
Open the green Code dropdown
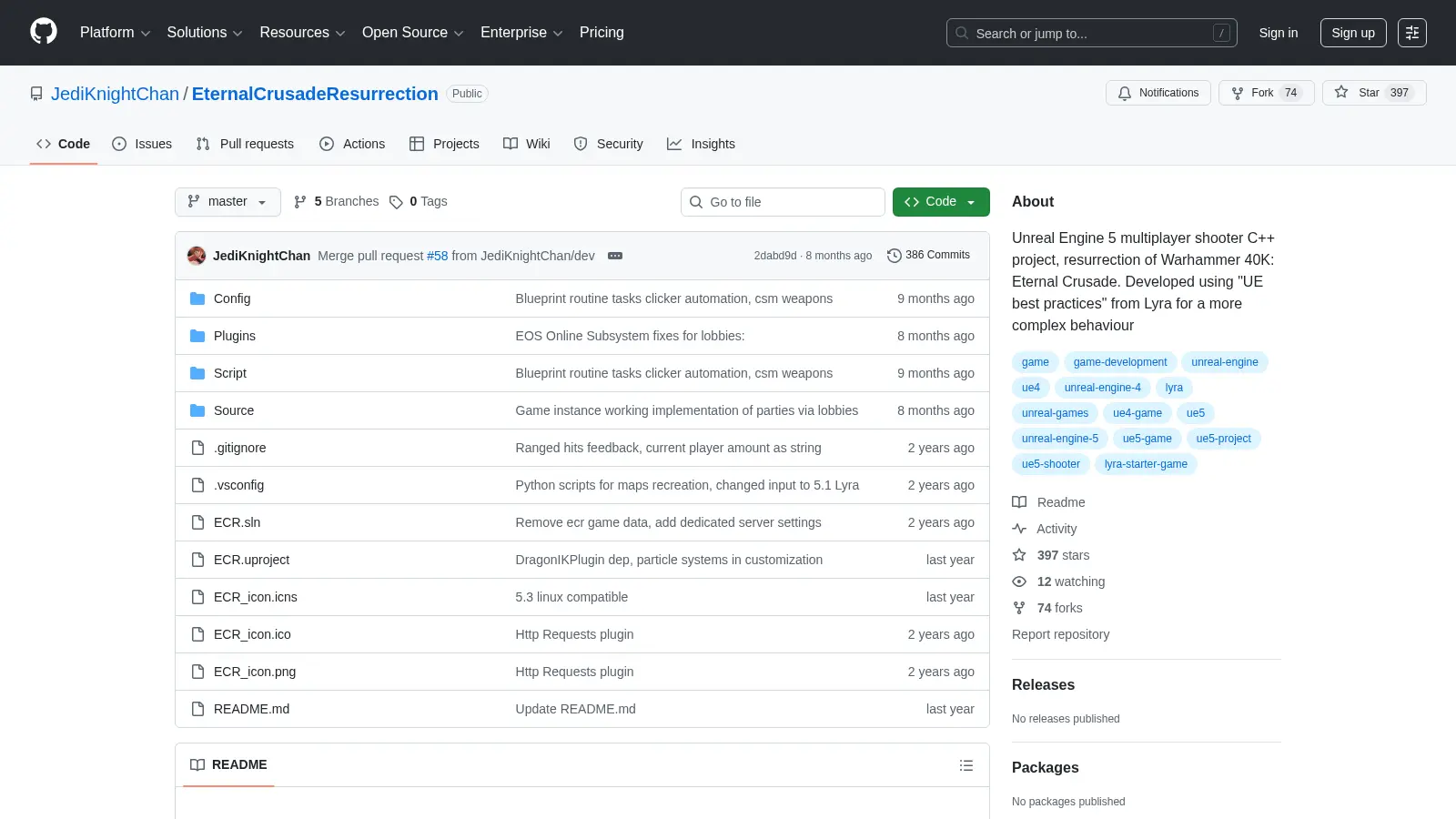point(941,202)
